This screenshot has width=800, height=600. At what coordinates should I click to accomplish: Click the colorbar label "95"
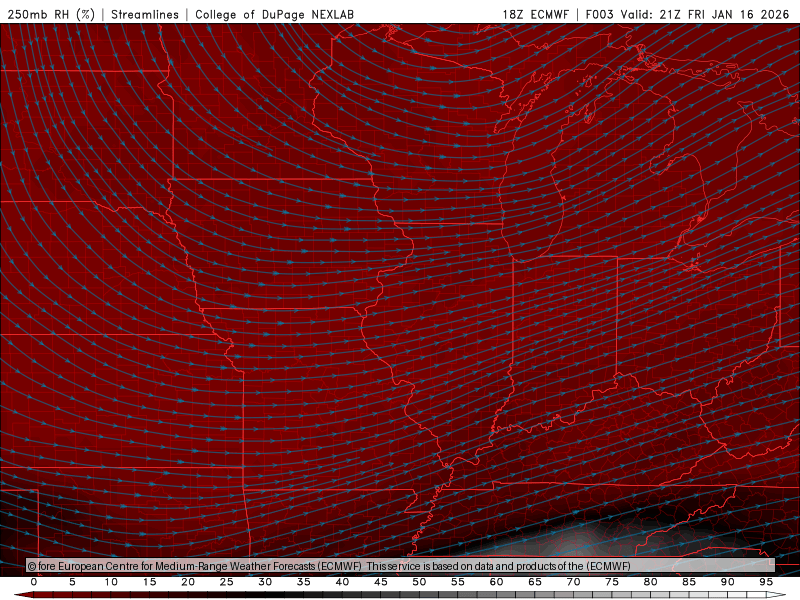(x=766, y=582)
